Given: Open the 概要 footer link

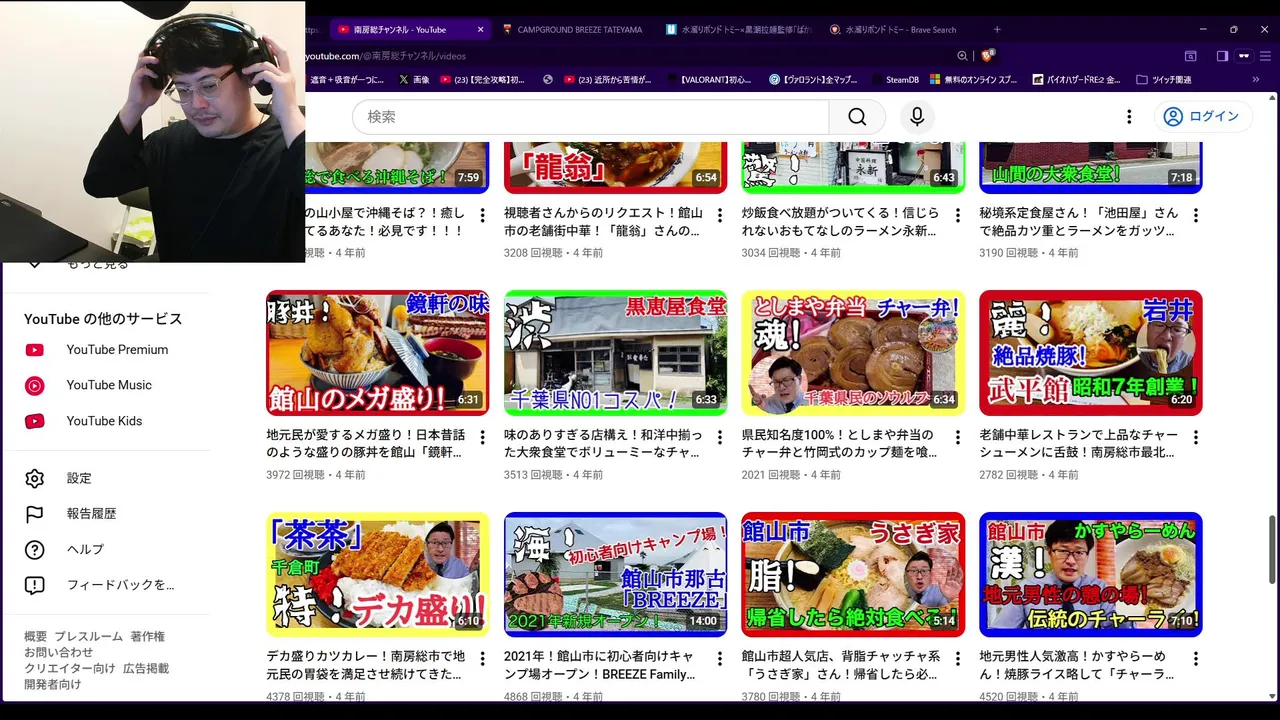Looking at the screenshot, I should pos(35,636).
